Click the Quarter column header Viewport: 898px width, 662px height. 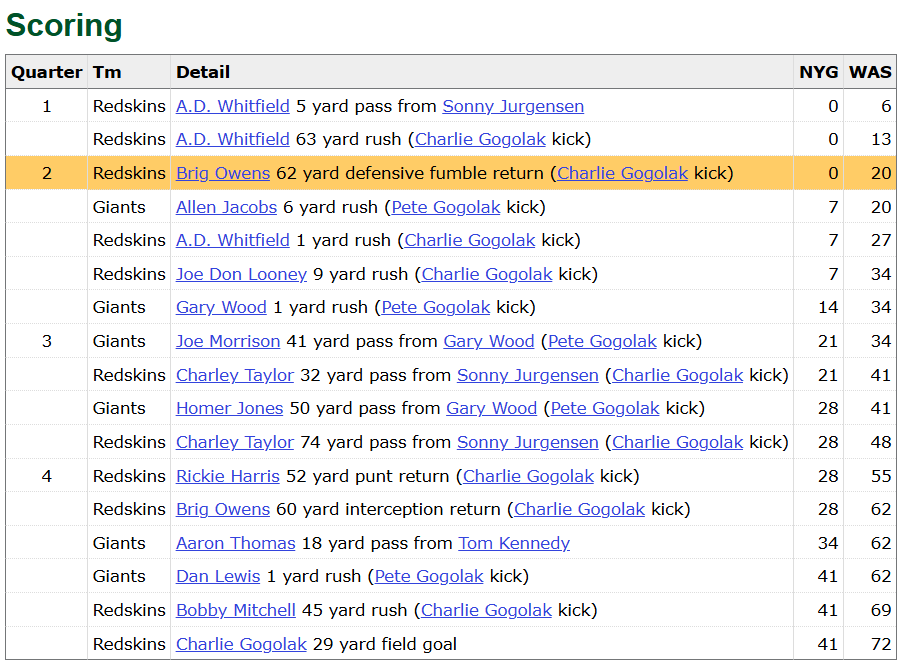46,72
